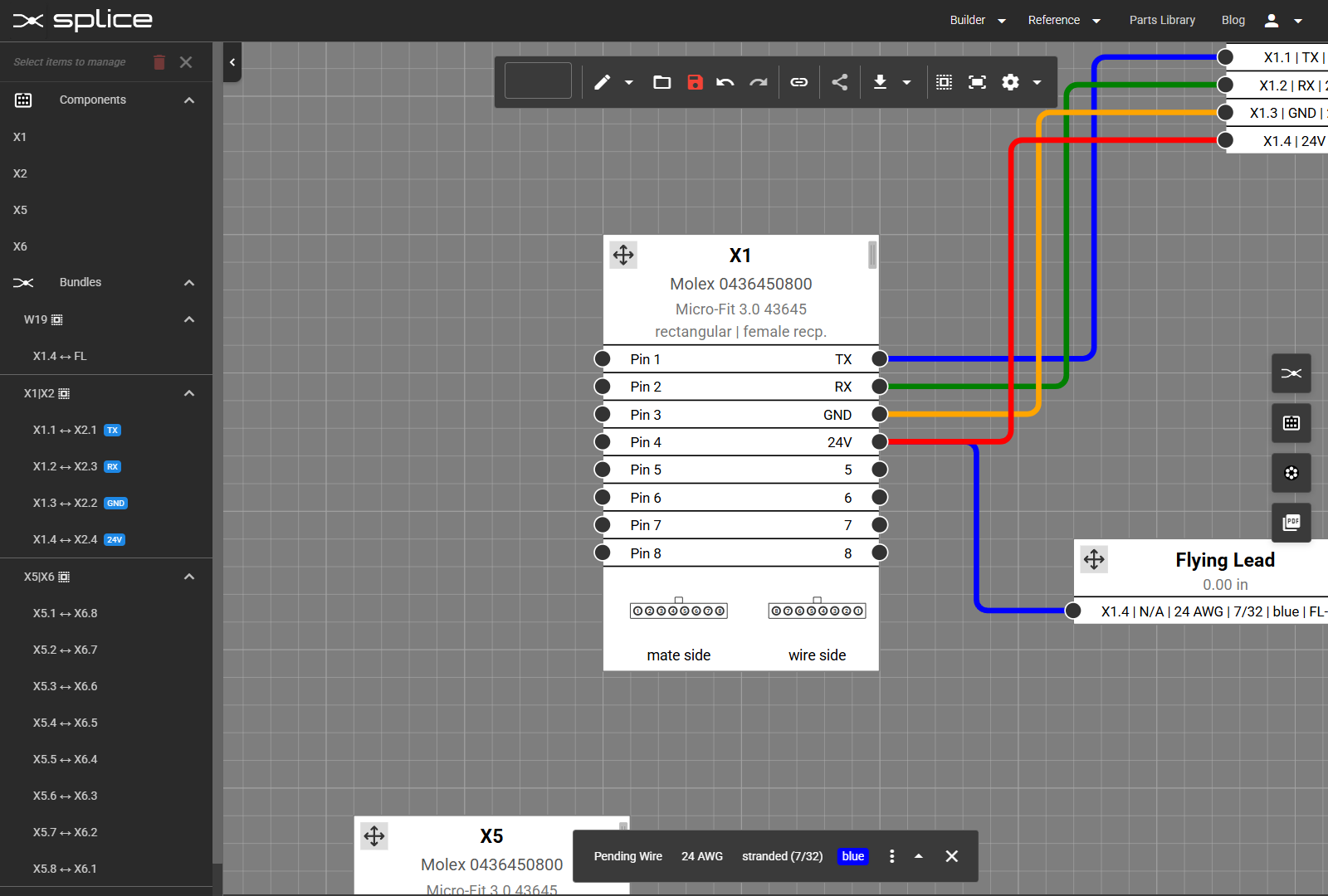Collapse the X5|X6 bundle group
The height and width of the screenshot is (896, 1328).
click(189, 577)
